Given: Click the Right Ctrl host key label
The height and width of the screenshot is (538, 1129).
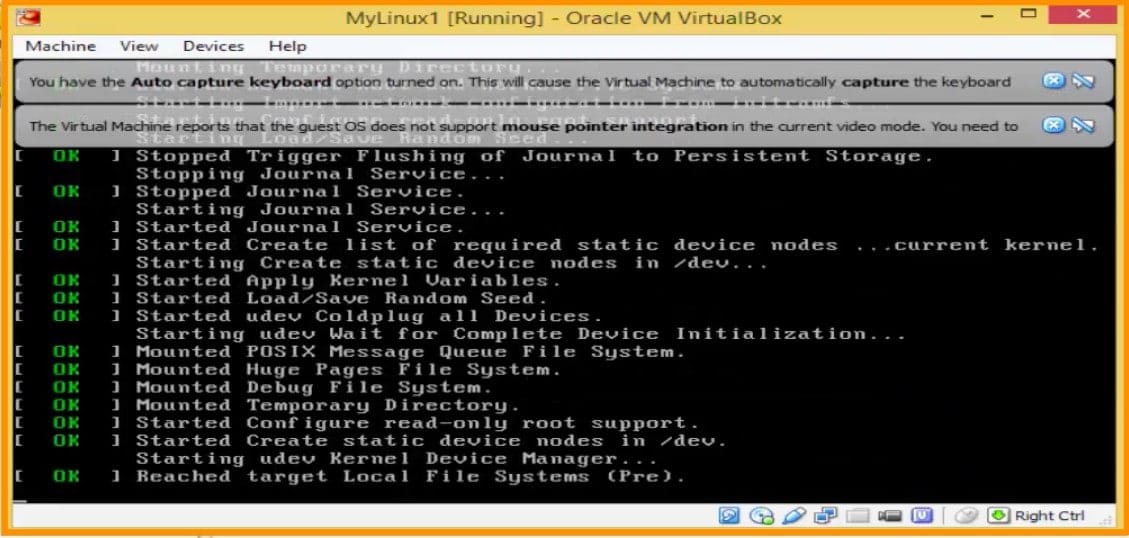Looking at the screenshot, I should (1049, 516).
